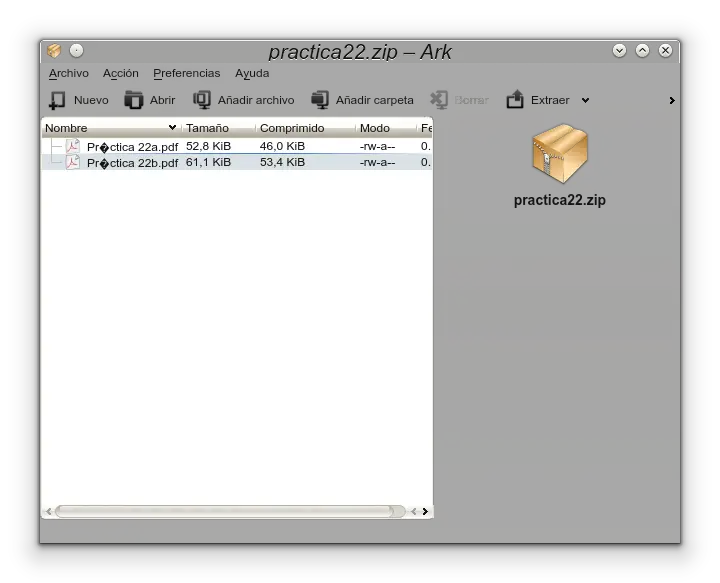Click the 53,4 KiB compressed cell
This screenshot has width=720, height=583.
pyautogui.click(x=282, y=162)
